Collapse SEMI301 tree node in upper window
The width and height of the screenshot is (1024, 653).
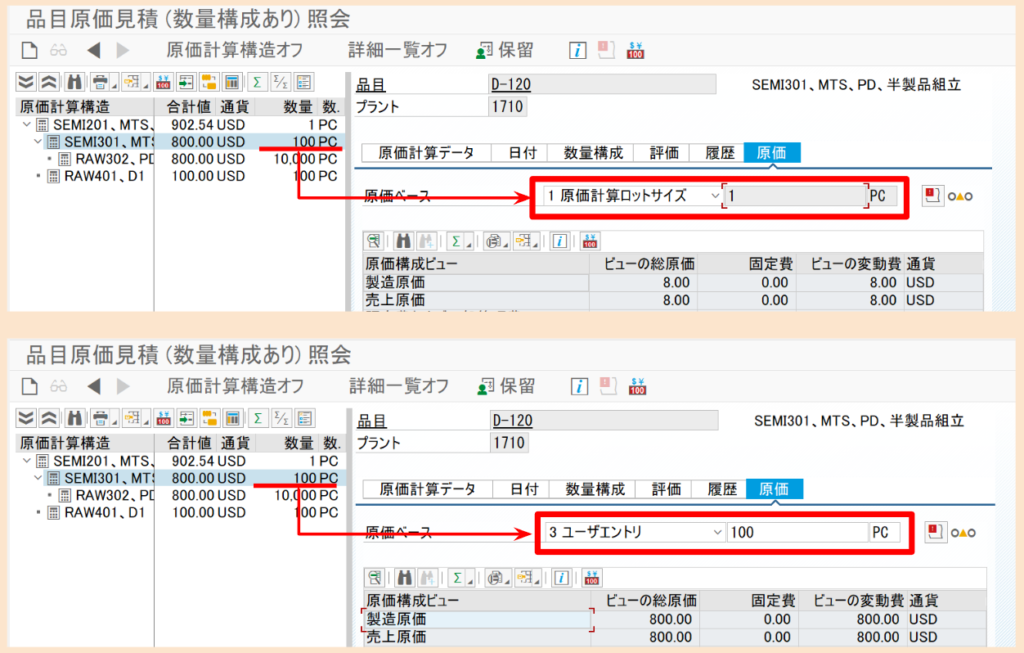[37, 142]
